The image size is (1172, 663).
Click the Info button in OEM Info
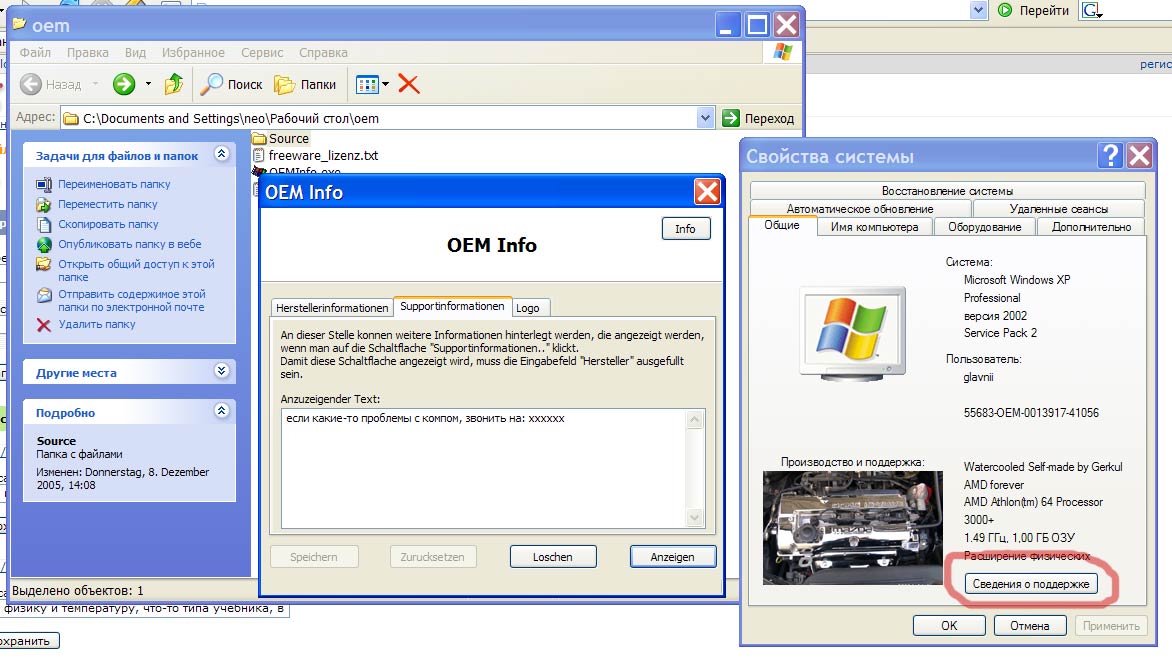(685, 229)
